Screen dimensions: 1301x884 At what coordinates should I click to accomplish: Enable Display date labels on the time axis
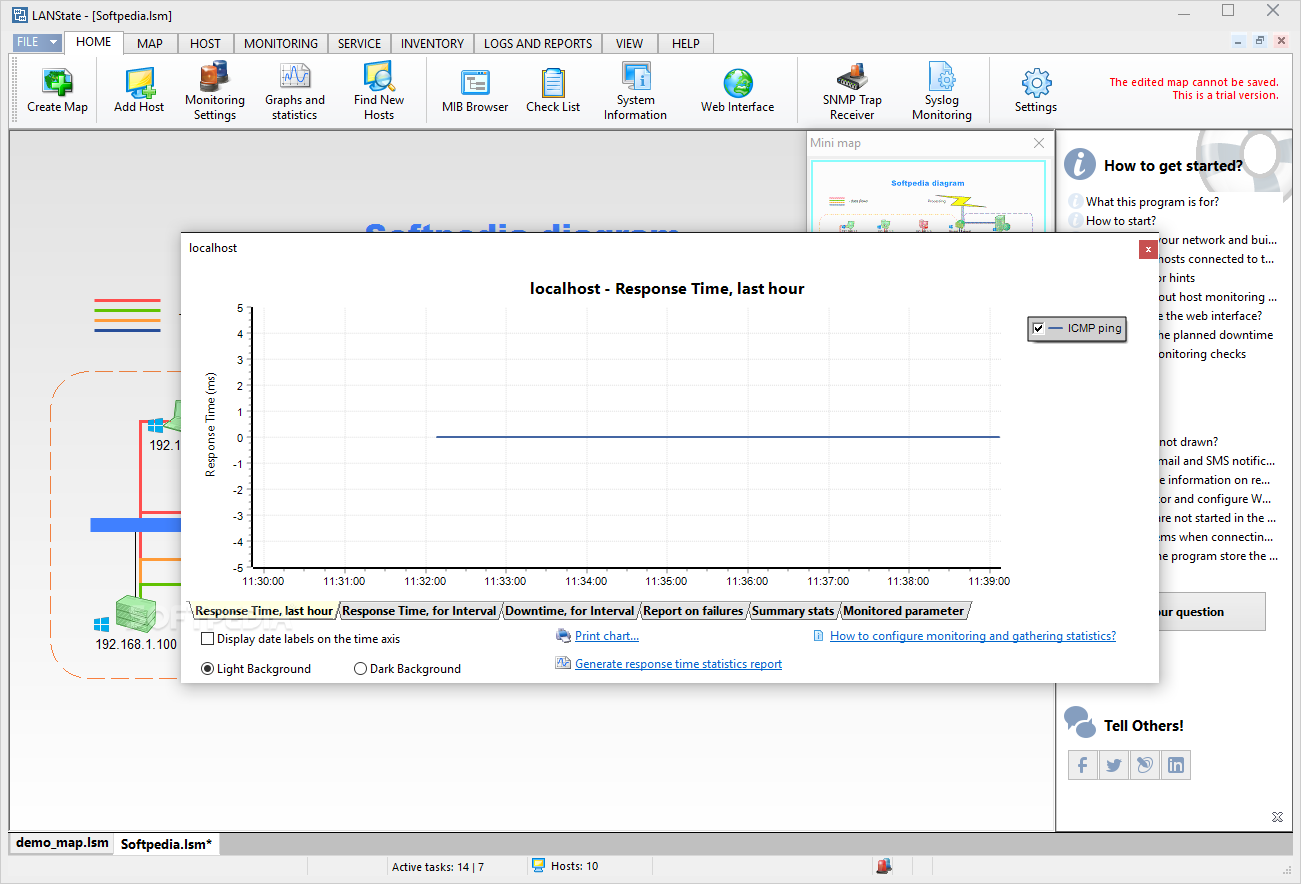(x=207, y=638)
